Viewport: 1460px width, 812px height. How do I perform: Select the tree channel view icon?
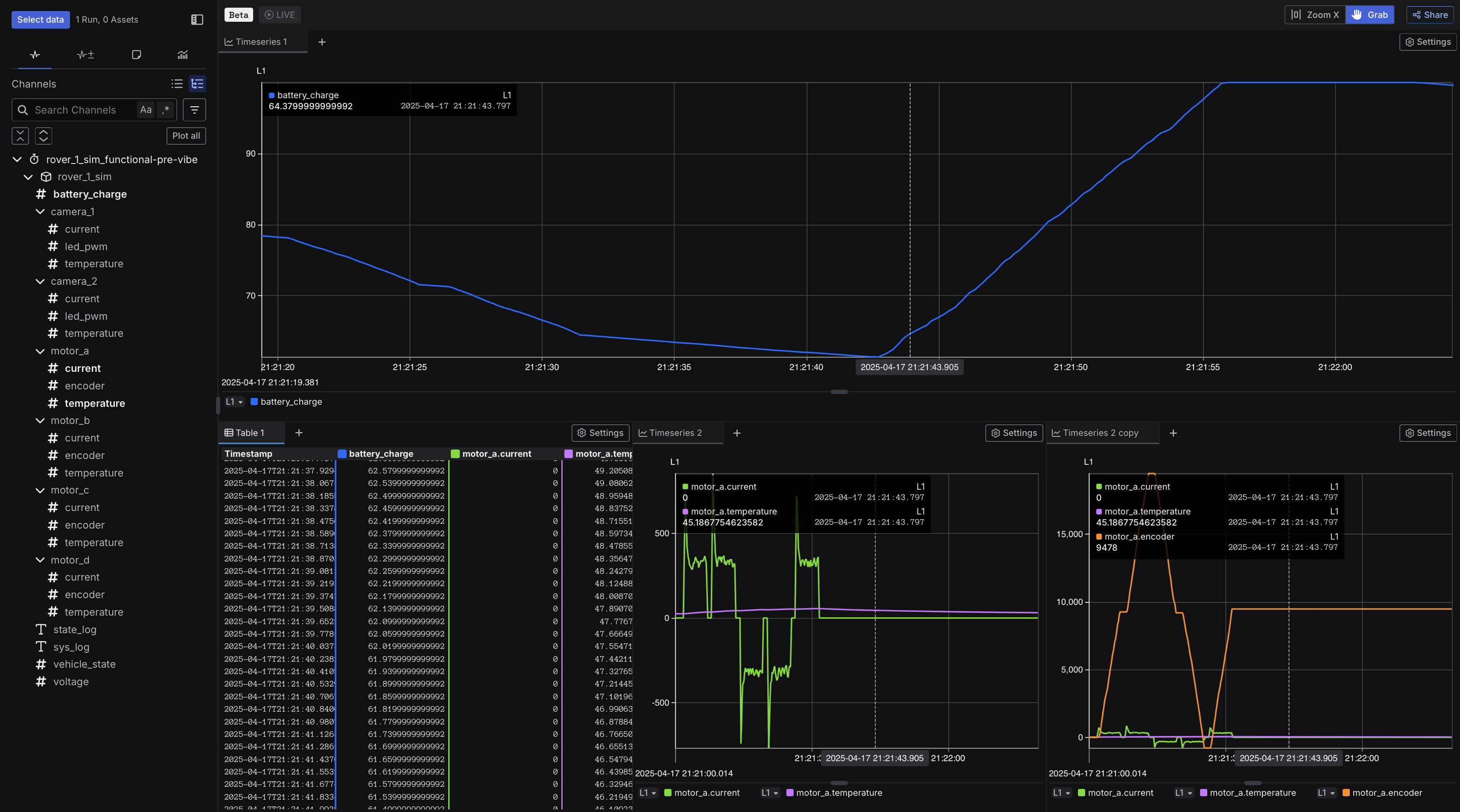197,84
